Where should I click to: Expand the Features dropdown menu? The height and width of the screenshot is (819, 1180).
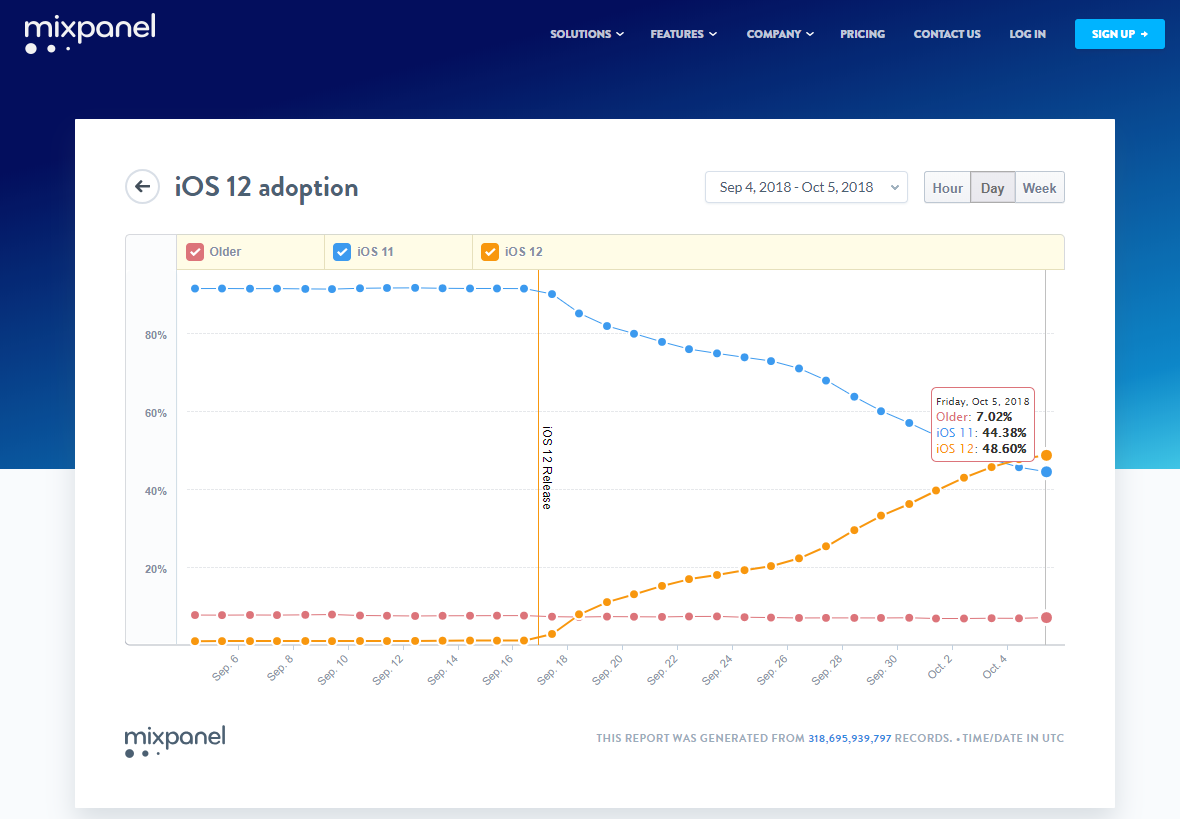click(x=683, y=34)
